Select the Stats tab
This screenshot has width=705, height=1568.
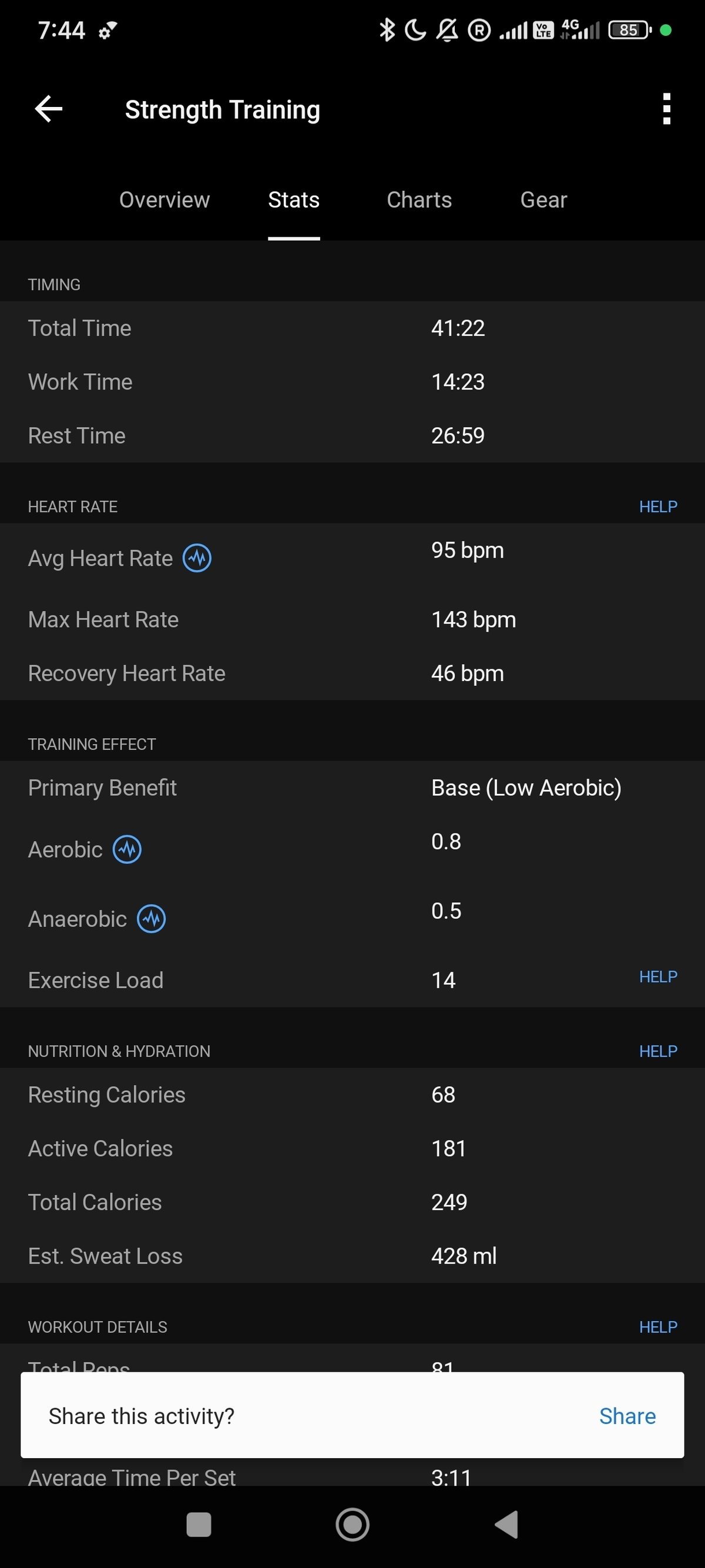(x=294, y=200)
